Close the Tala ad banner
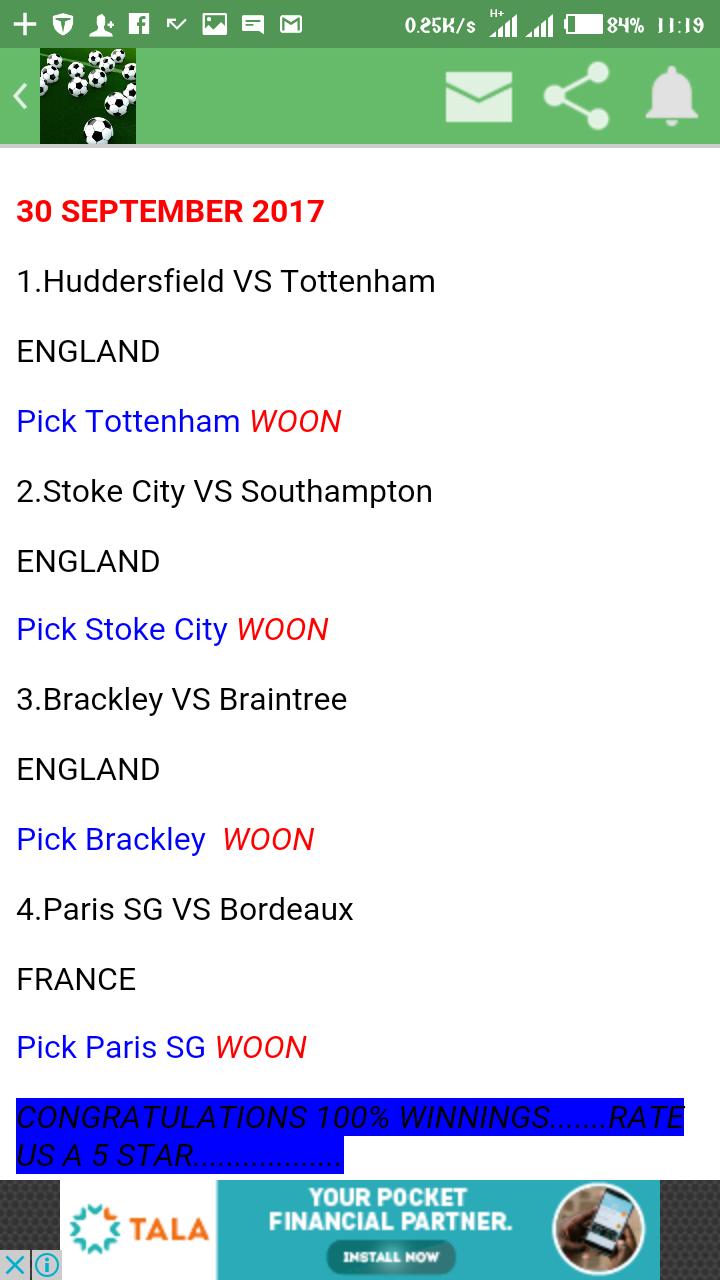Image resolution: width=720 pixels, height=1280 pixels. point(15,1265)
